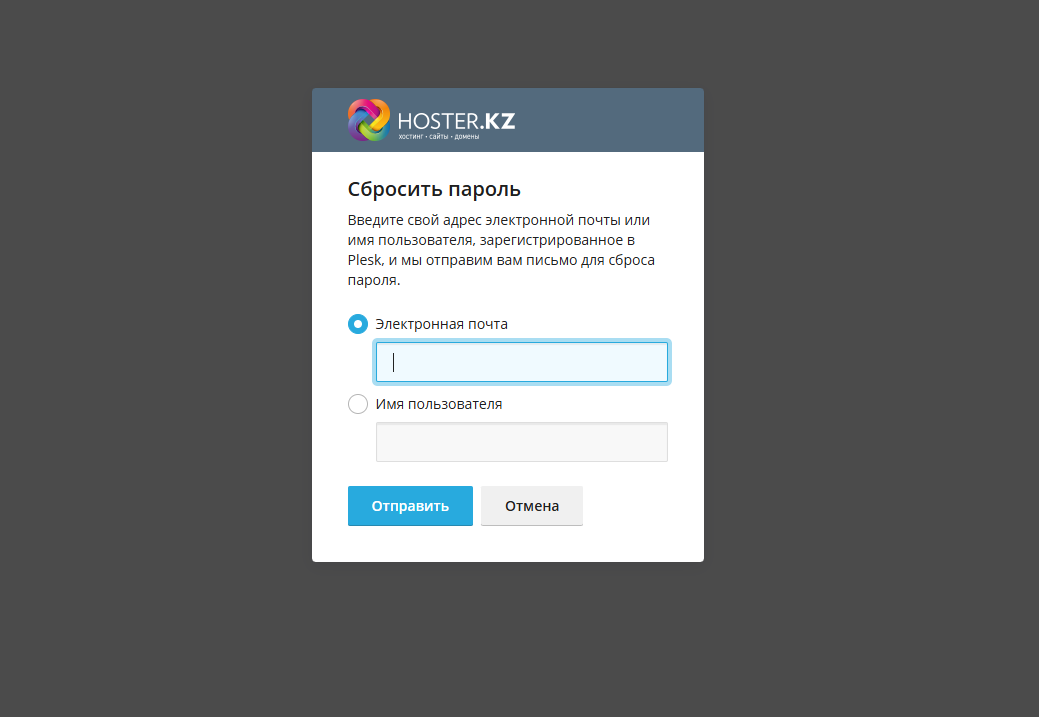
Task: Click empty white area below the buttons
Action: (x=508, y=545)
